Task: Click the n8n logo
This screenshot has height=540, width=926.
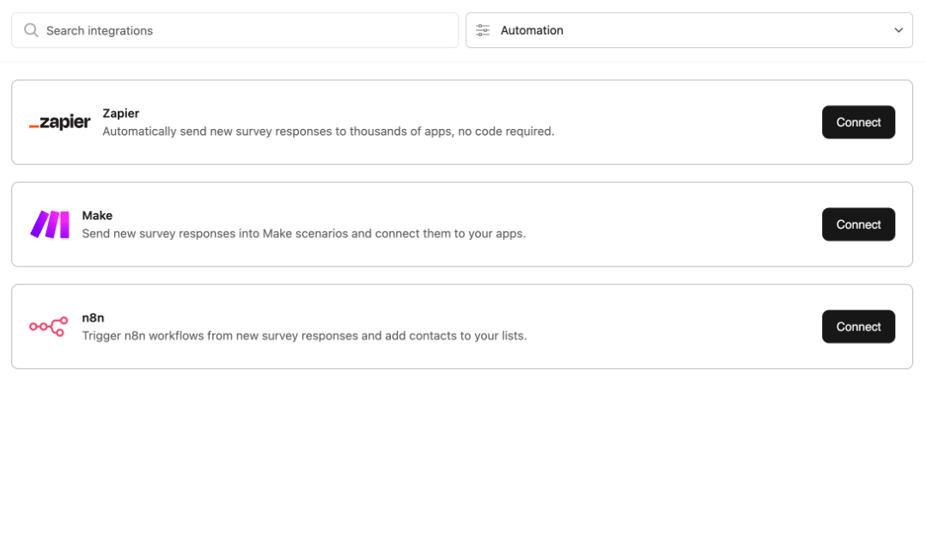Action: coord(49,327)
